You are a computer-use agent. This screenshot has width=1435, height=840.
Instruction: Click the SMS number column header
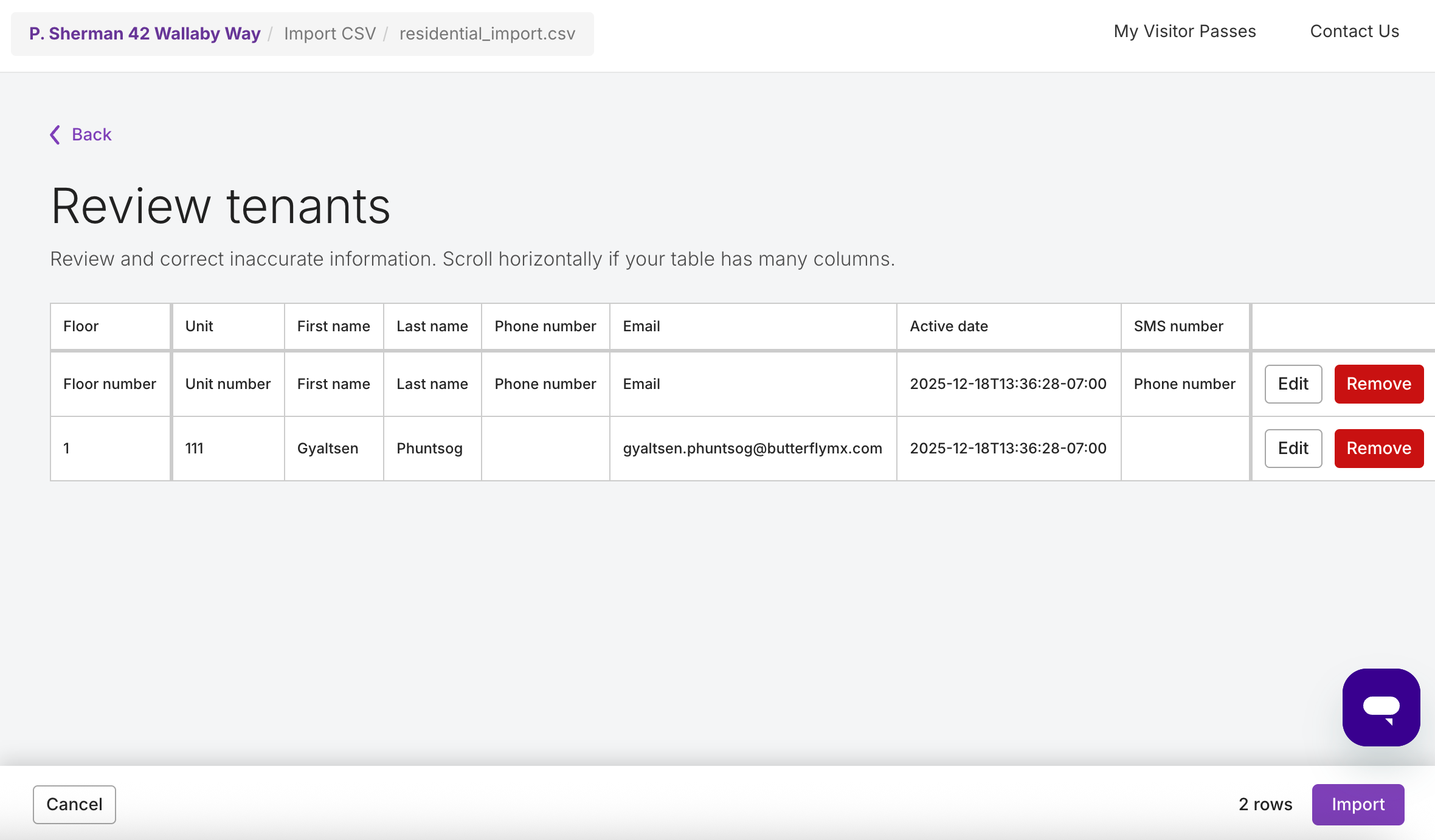[1178, 326]
